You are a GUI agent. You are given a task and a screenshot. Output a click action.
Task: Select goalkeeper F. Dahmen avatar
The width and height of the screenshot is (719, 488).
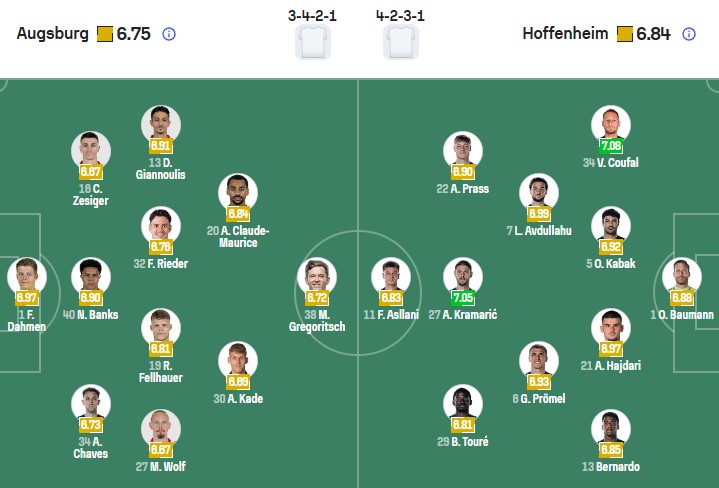click(x=26, y=275)
